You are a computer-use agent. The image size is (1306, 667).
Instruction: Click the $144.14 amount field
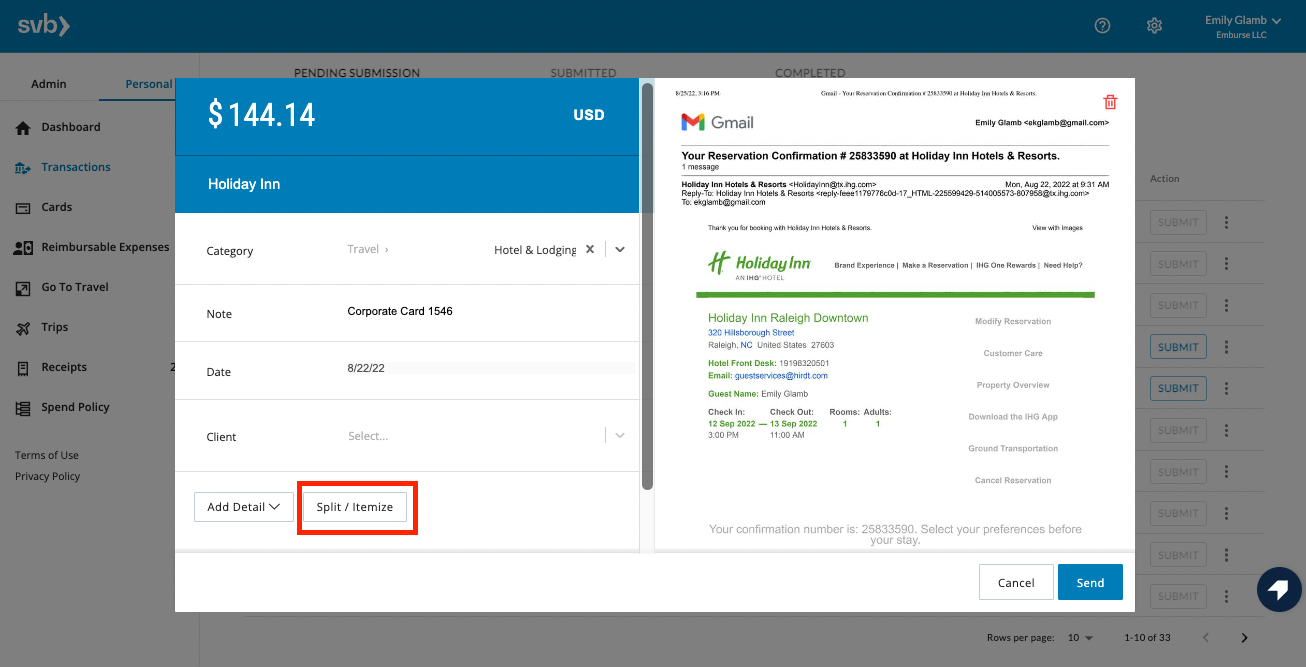pos(261,115)
